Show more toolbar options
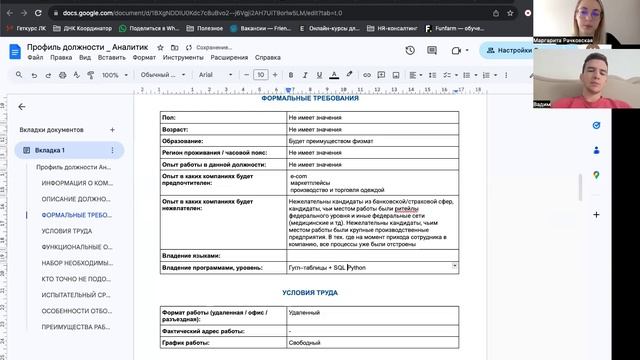Image resolution: width=640 pixels, height=360 pixels. (x=506, y=75)
